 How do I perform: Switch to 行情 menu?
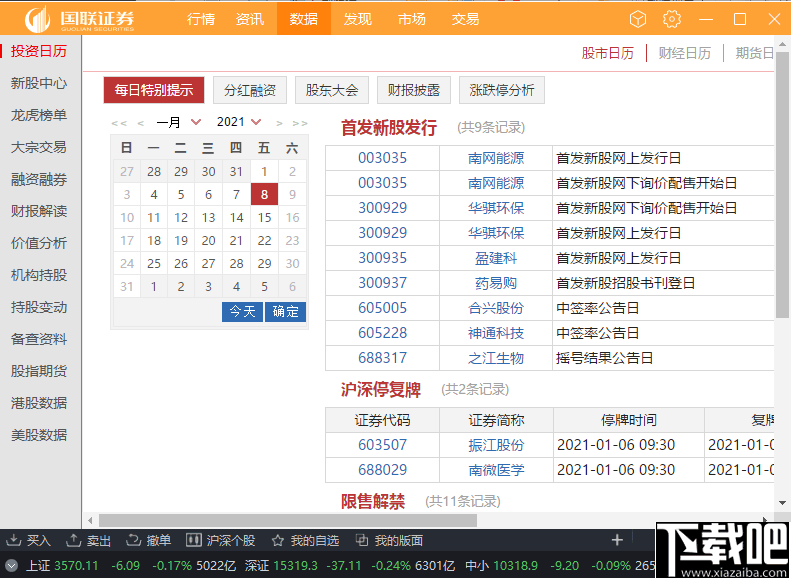pos(201,19)
